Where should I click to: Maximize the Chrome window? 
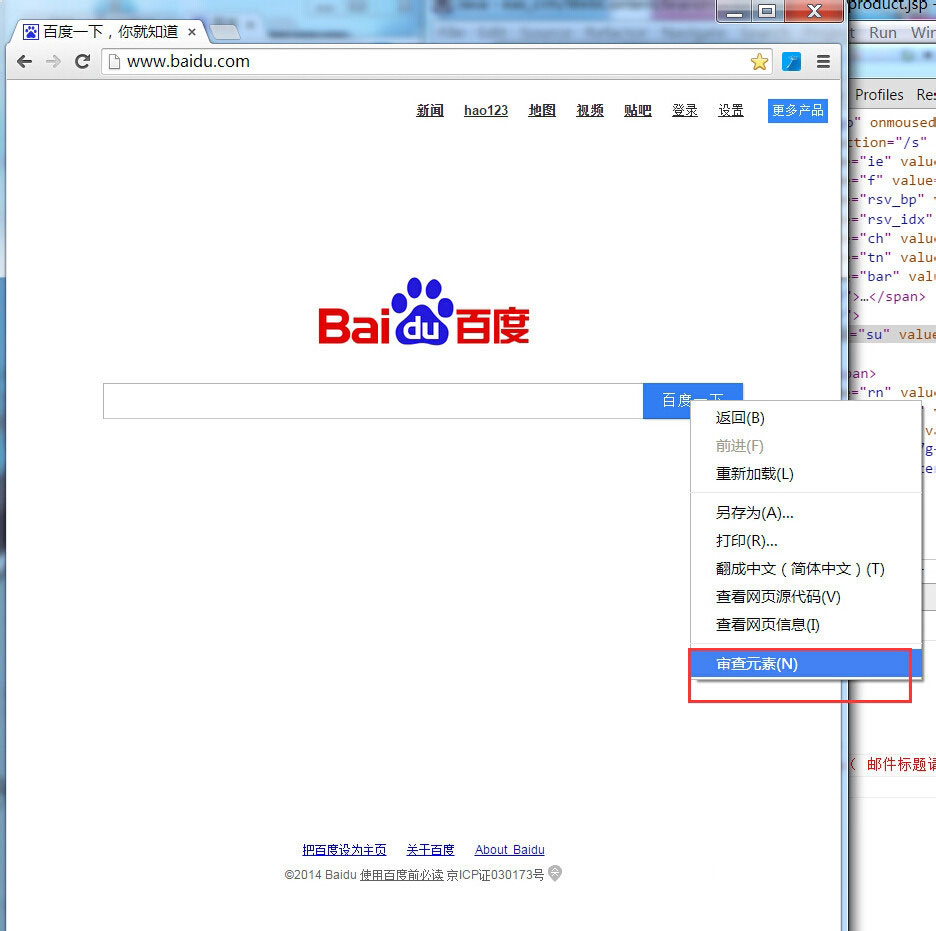(768, 11)
